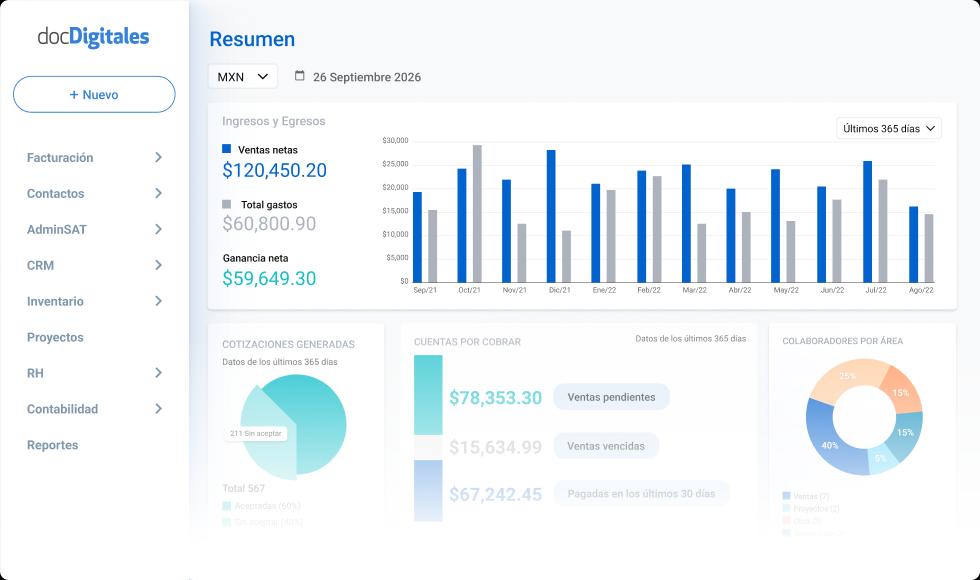
Task: Click the gray bar for Oct/21
Action: 477,214
